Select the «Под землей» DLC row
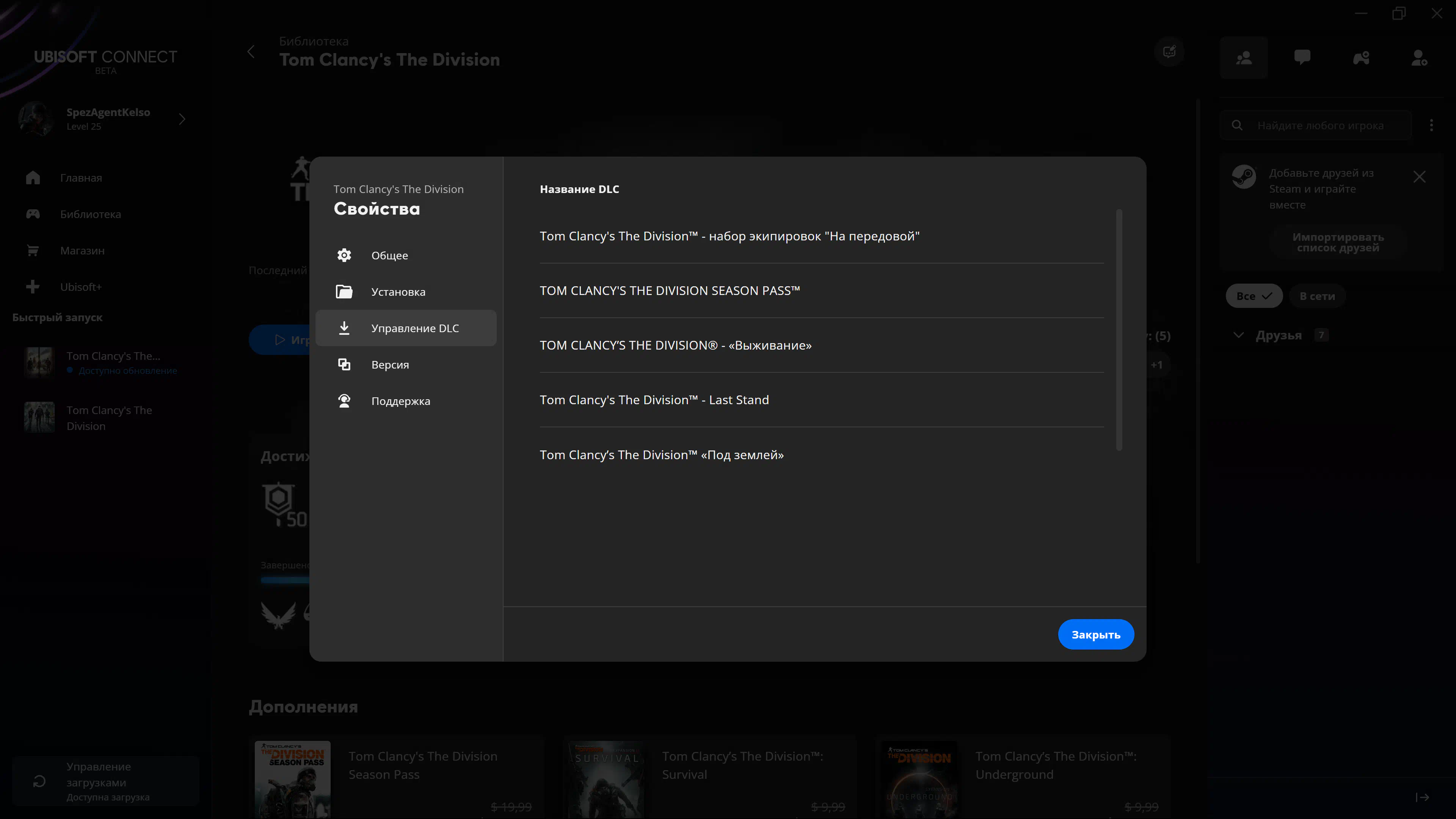Viewport: 1456px width, 819px height. tap(821, 455)
